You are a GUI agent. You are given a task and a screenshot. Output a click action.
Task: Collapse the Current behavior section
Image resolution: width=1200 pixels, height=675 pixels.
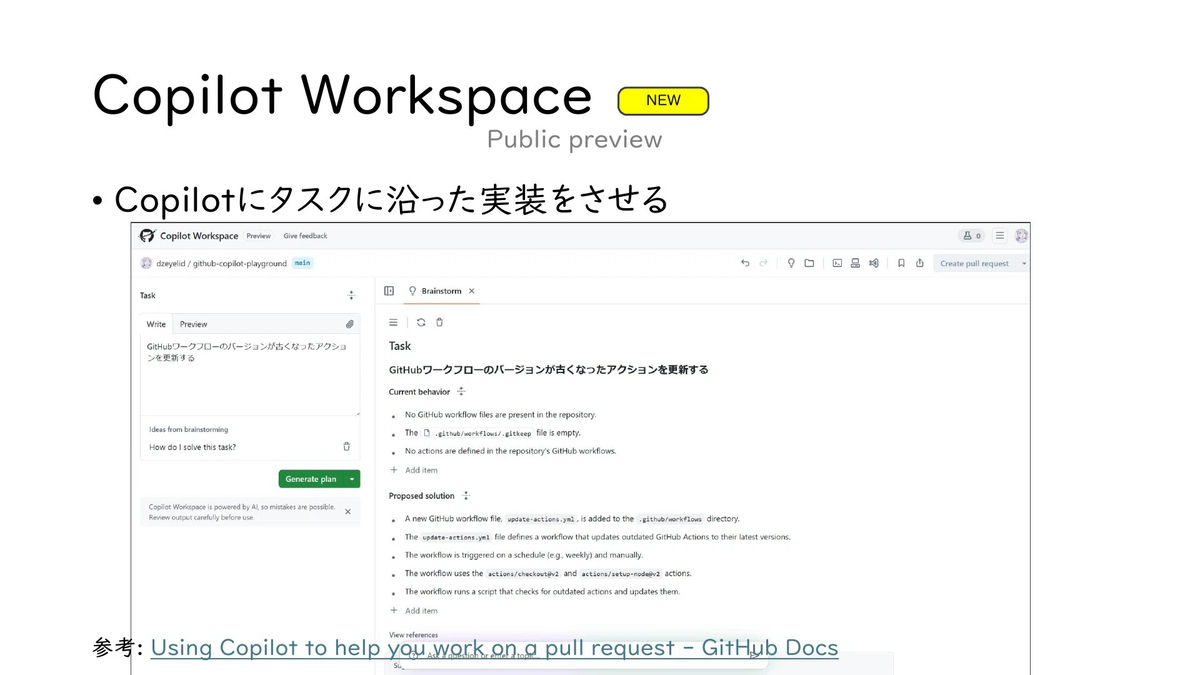(461, 392)
